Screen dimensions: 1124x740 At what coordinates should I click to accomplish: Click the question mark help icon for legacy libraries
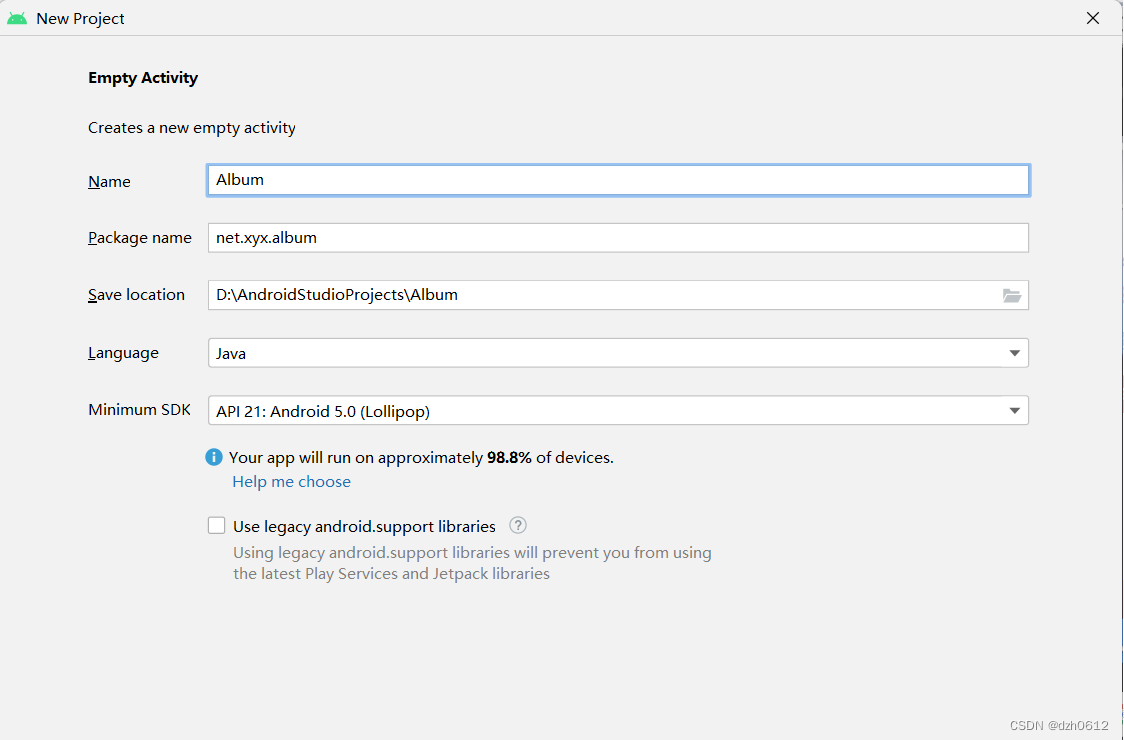pyautogui.click(x=517, y=526)
